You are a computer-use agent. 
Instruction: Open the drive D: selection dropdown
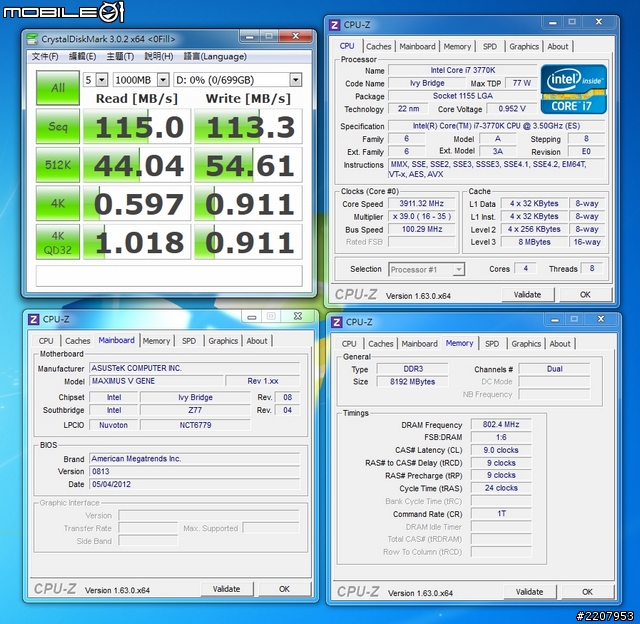click(x=238, y=80)
